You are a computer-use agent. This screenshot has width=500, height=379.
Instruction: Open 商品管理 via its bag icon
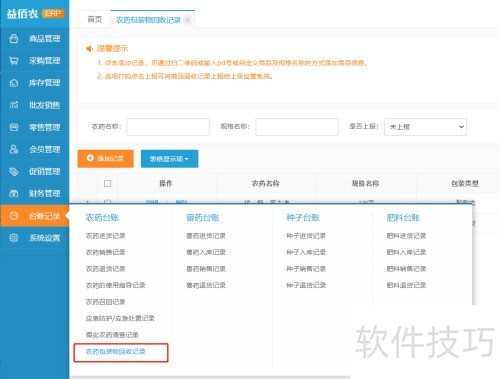(14, 39)
